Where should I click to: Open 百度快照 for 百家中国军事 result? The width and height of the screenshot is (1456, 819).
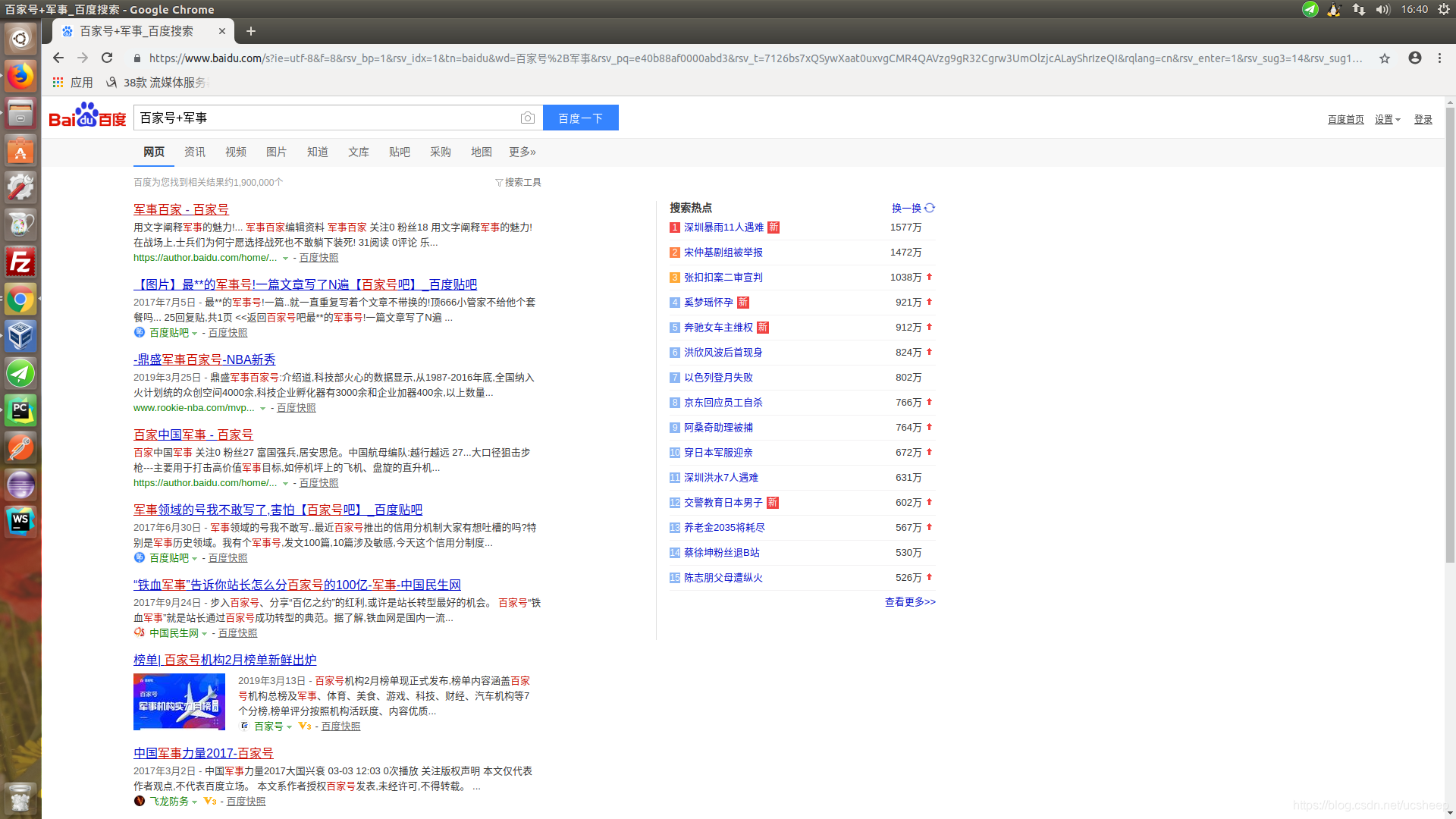pyautogui.click(x=318, y=483)
